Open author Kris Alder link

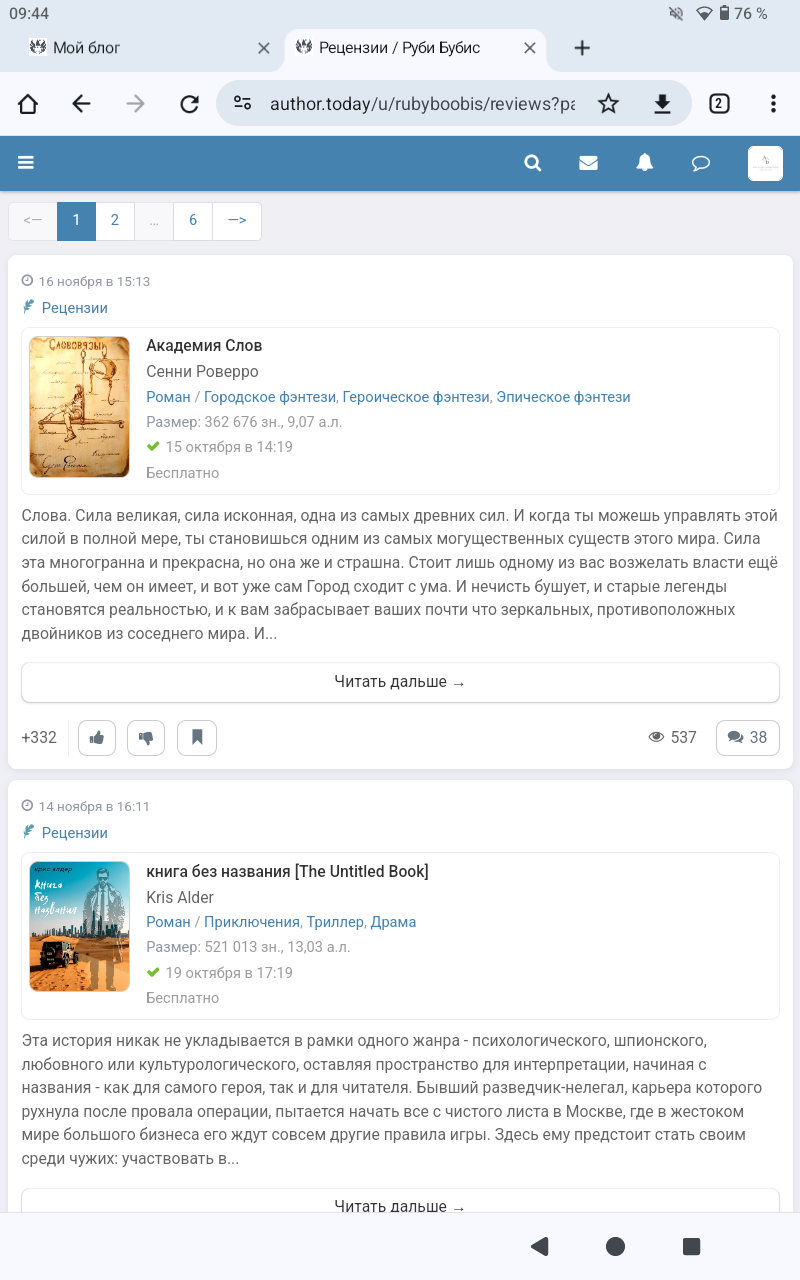pyautogui.click(x=180, y=897)
